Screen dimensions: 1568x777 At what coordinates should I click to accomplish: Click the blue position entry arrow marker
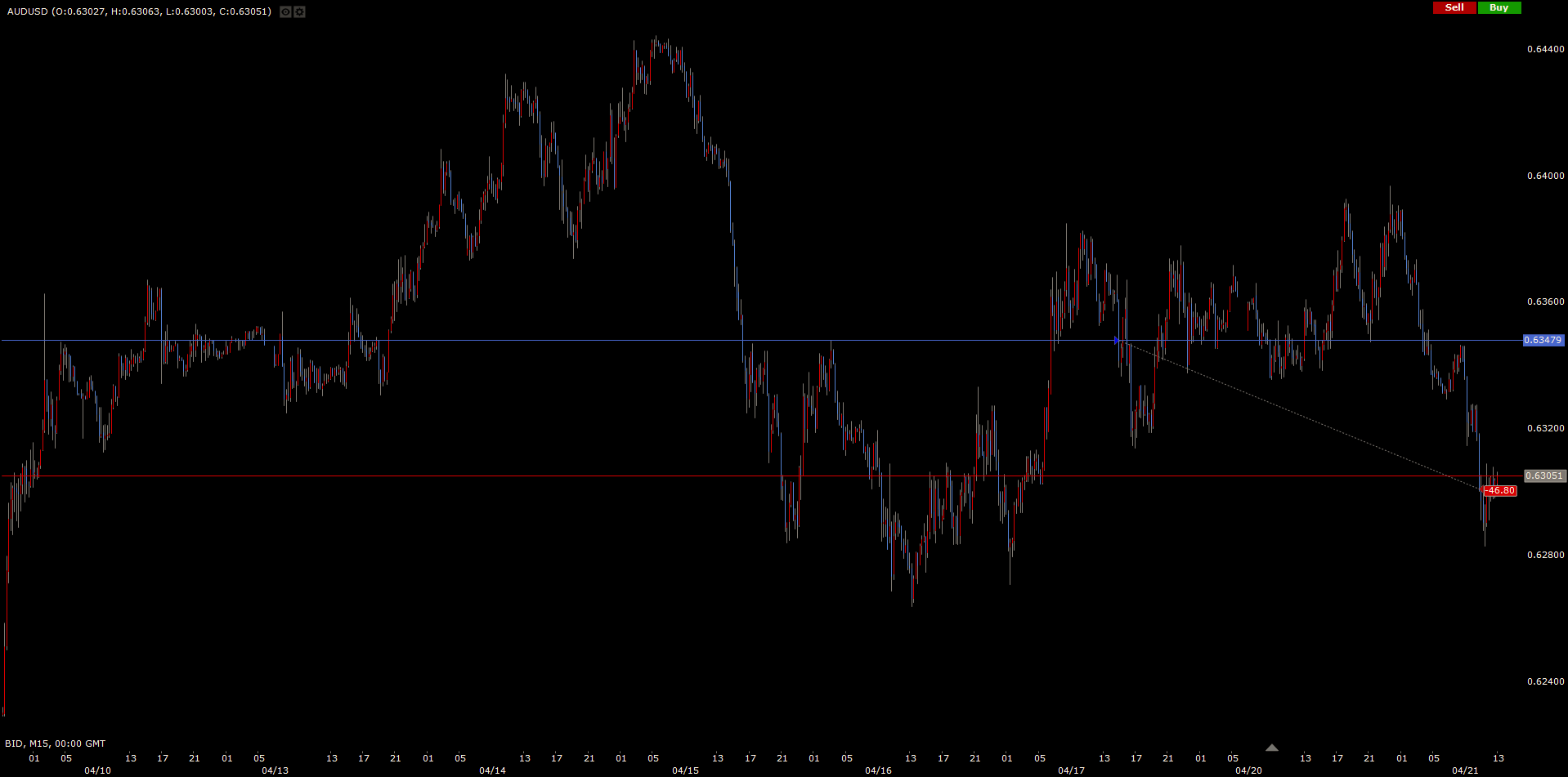click(1117, 340)
